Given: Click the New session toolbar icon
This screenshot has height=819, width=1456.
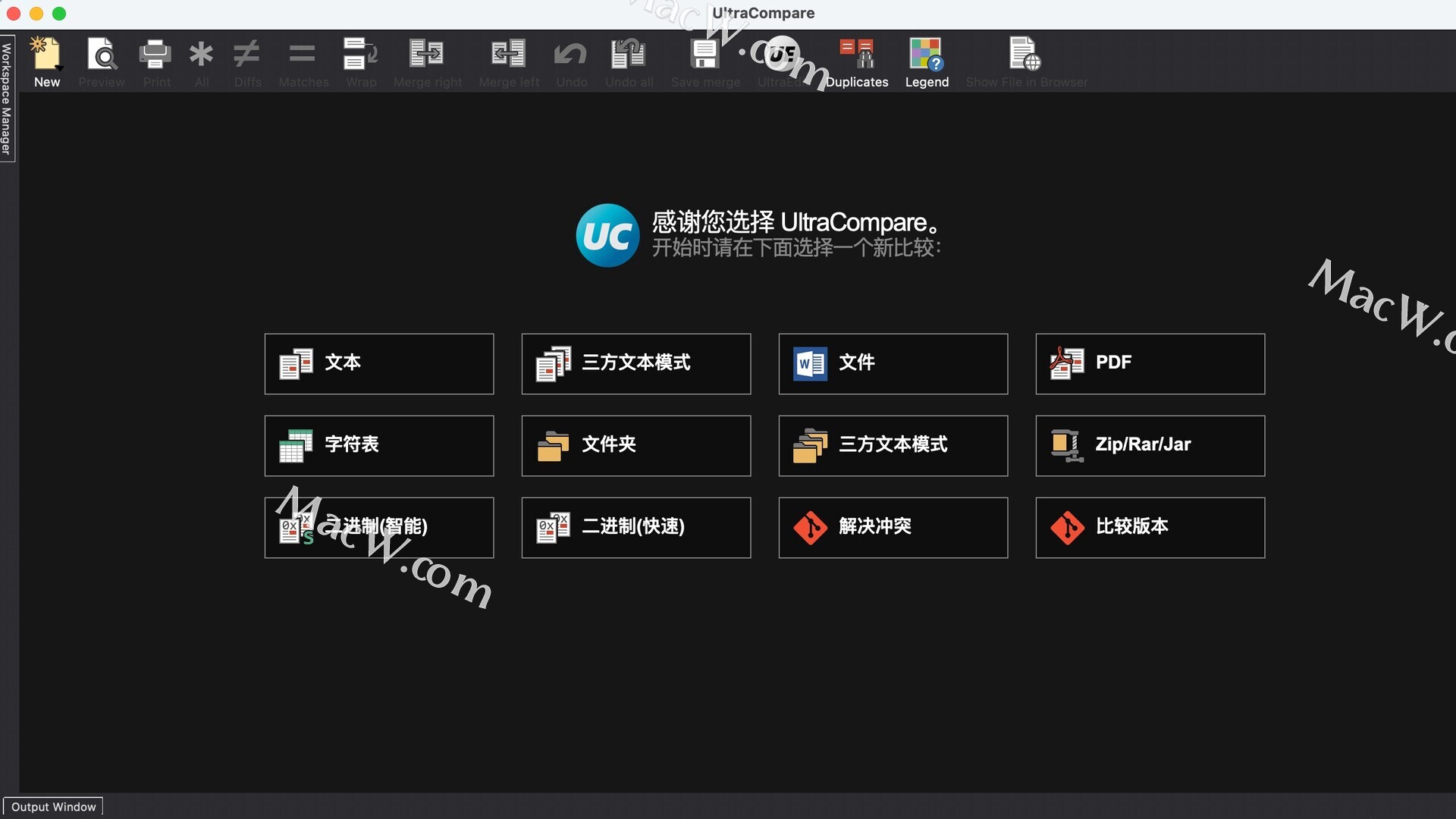Looking at the screenshot, I should [45, 55].
